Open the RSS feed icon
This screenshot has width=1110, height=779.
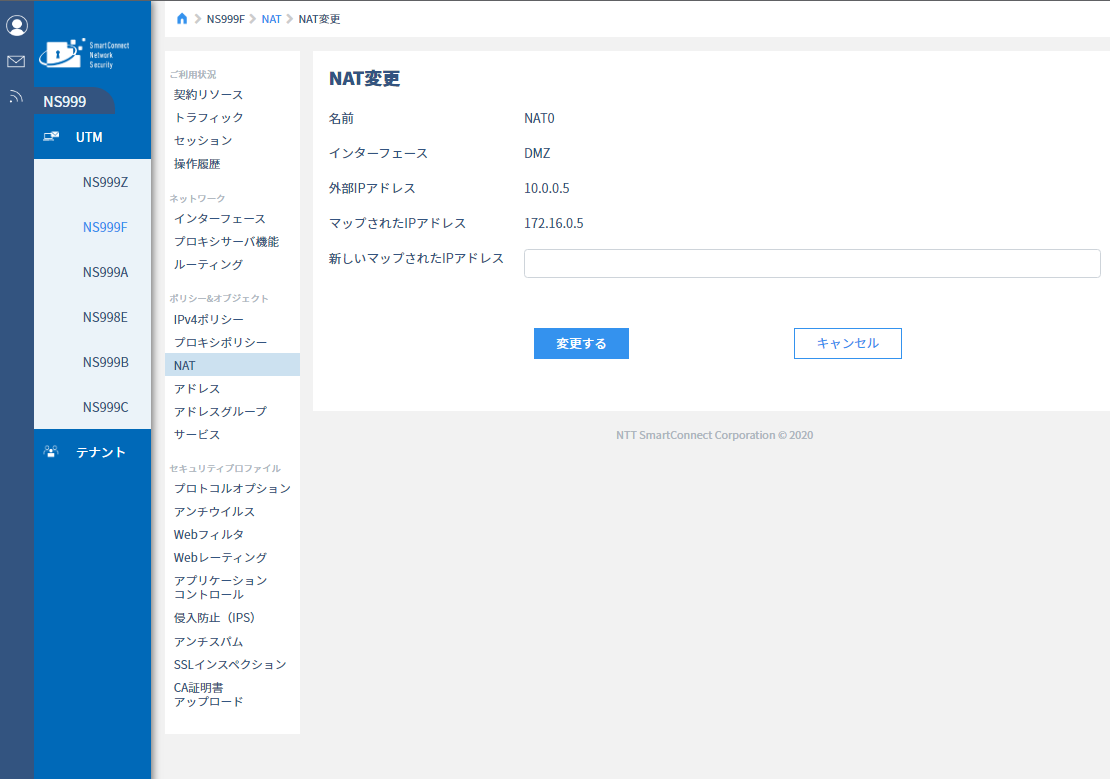16,96
